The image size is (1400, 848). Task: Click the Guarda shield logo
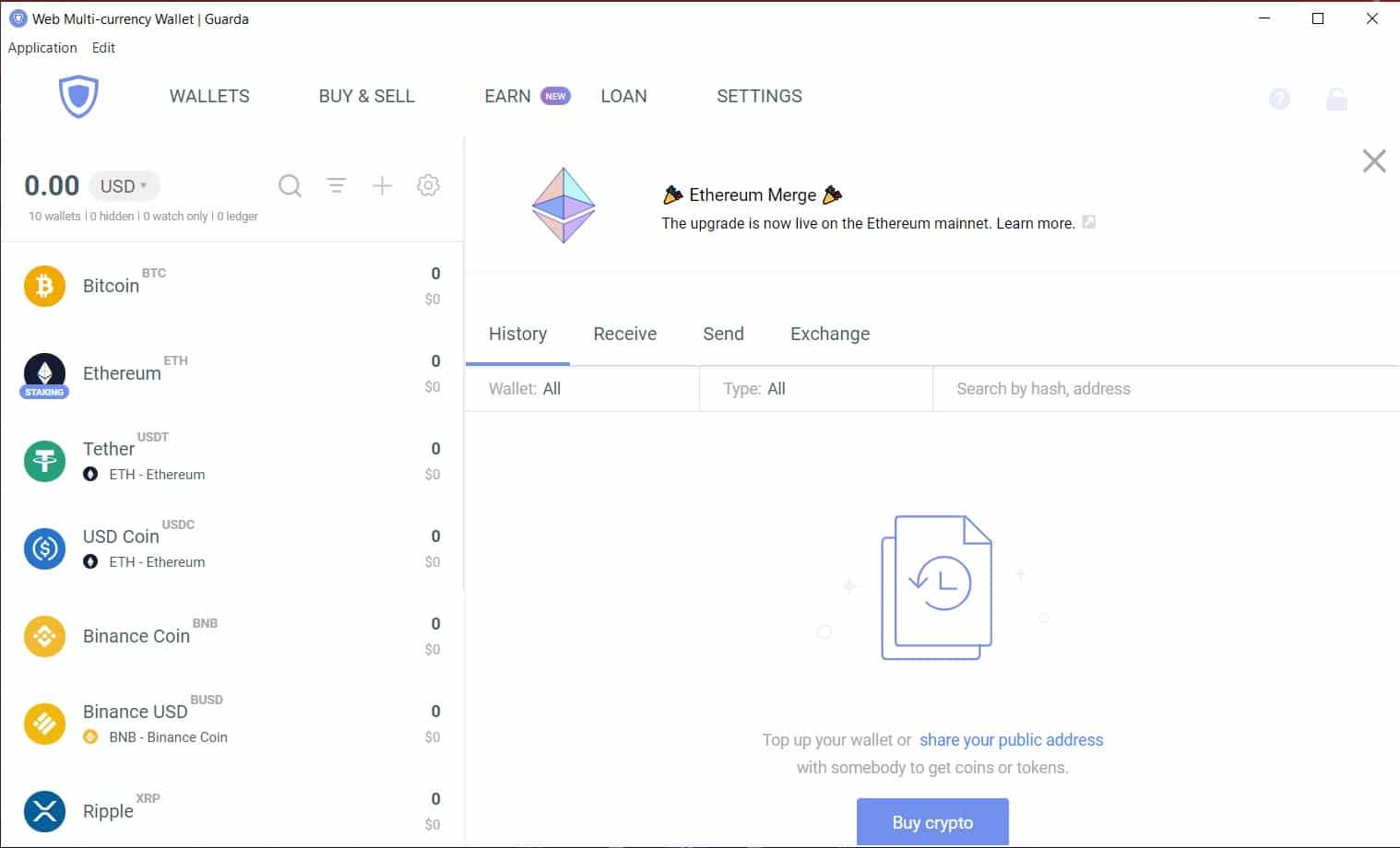tap(78, 97)
